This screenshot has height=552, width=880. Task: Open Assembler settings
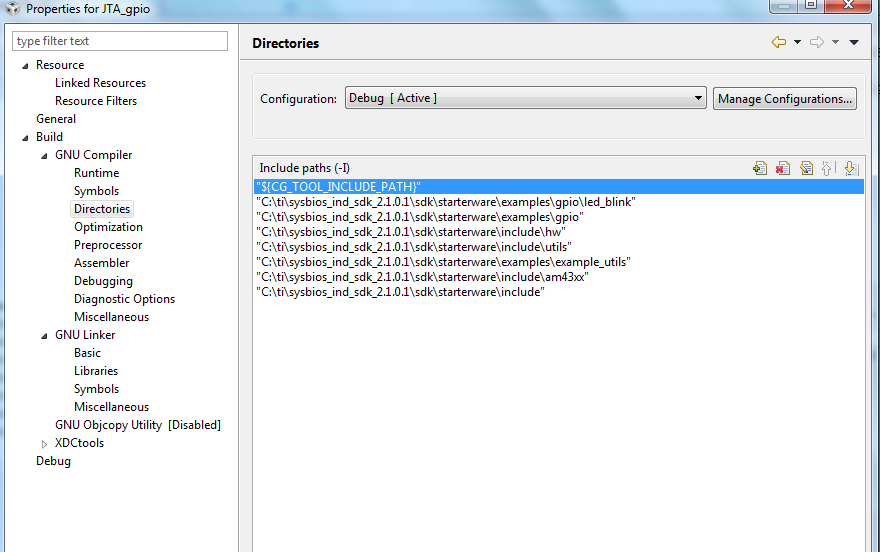click(102, 263)
